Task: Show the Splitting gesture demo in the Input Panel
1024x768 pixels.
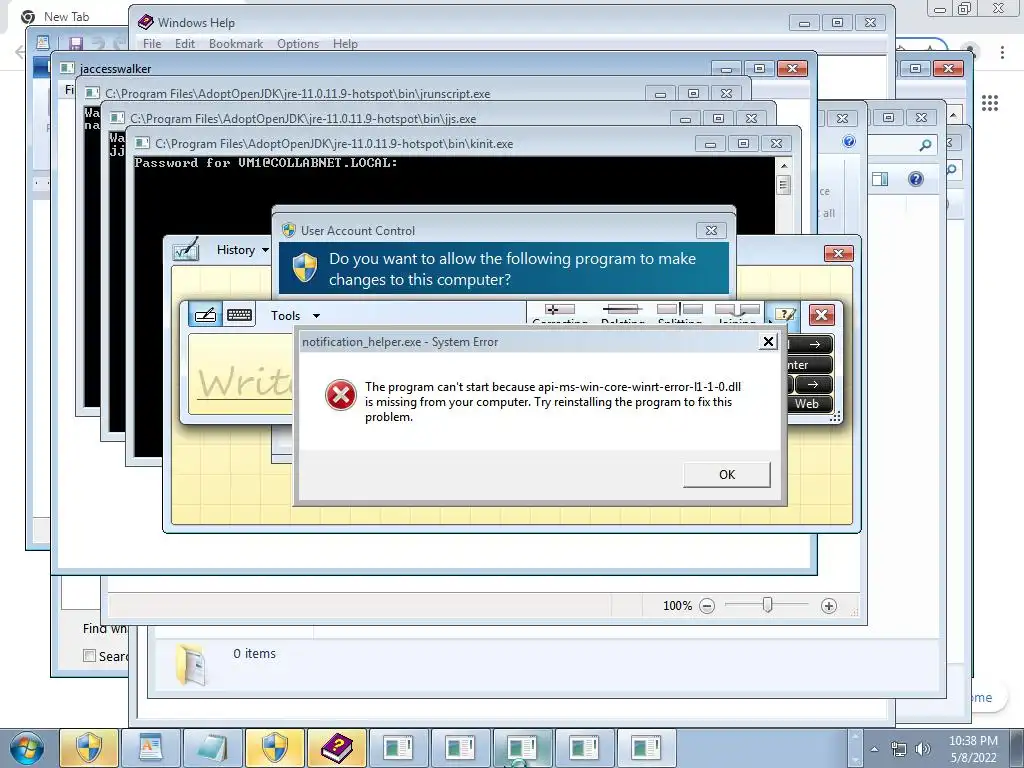Action: tap(680, 313)
